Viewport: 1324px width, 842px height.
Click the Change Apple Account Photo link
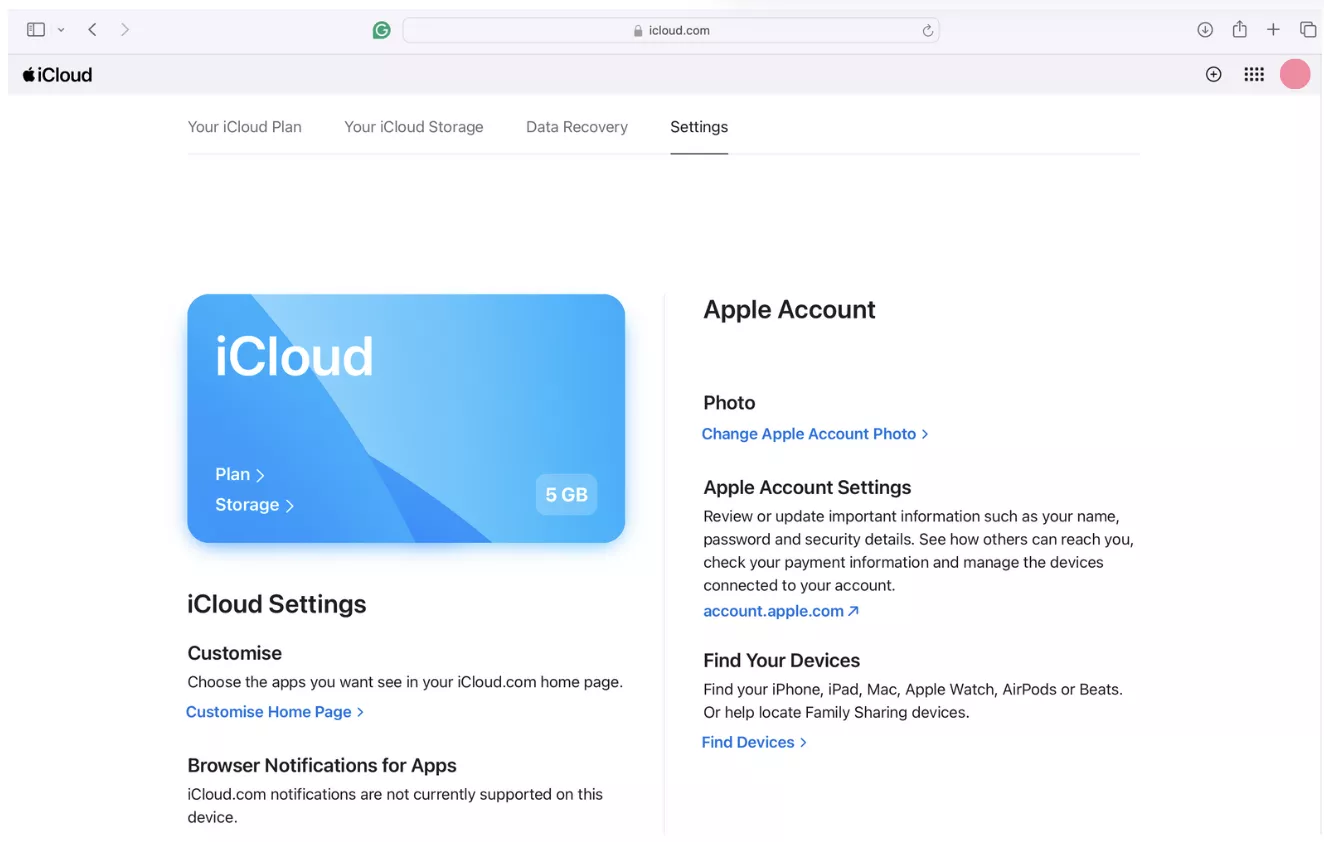pos(815,434)
